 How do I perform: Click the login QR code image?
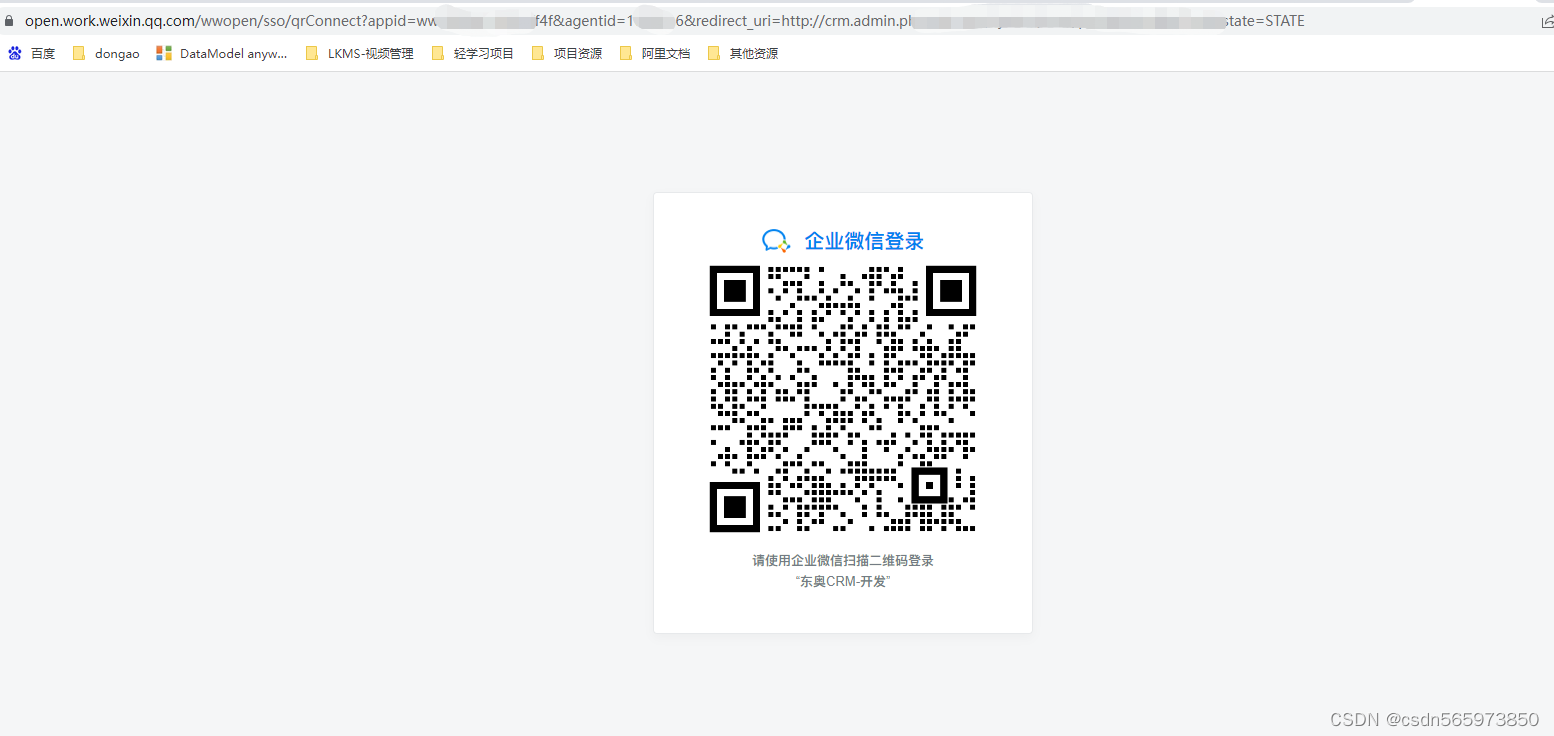(842, 399)
